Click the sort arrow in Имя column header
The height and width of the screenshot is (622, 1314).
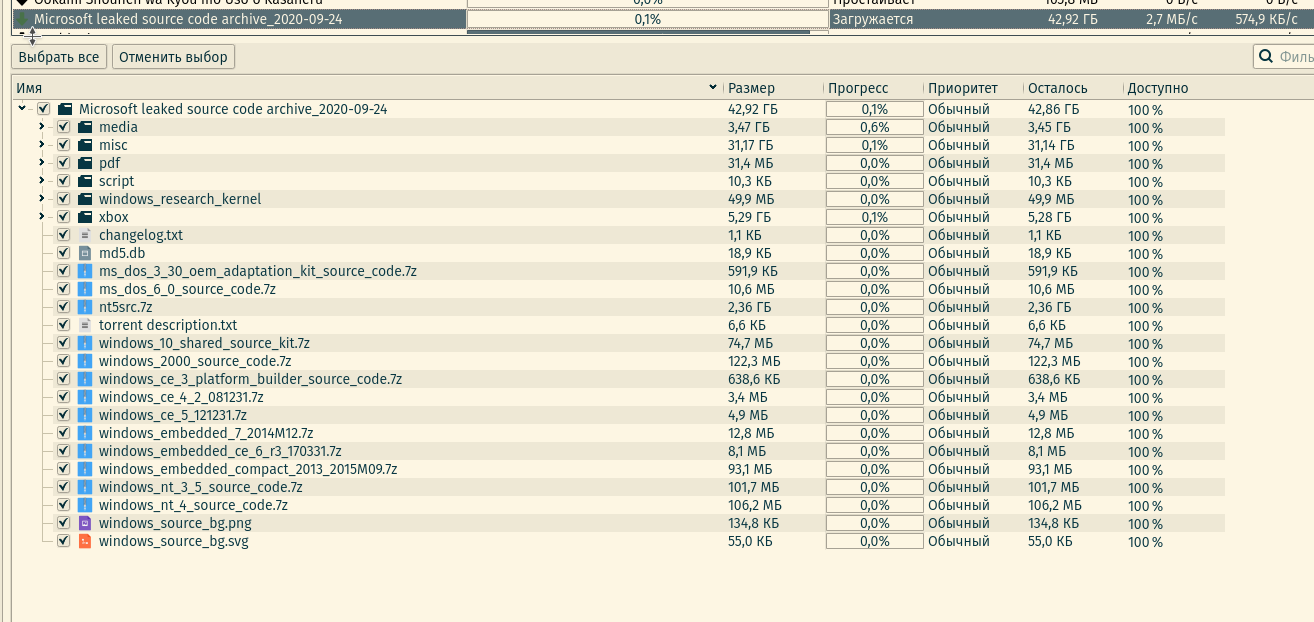pos(713,88)
